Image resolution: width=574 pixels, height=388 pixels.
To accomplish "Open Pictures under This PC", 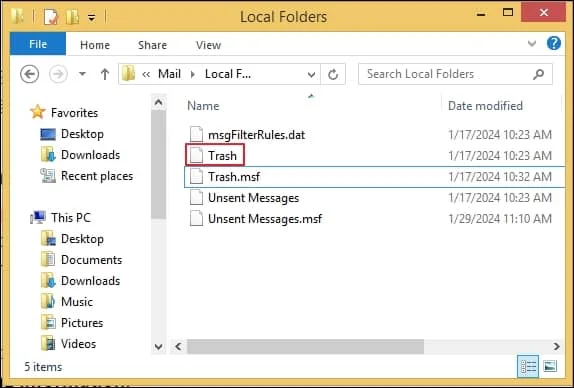I will pos(82,323).
